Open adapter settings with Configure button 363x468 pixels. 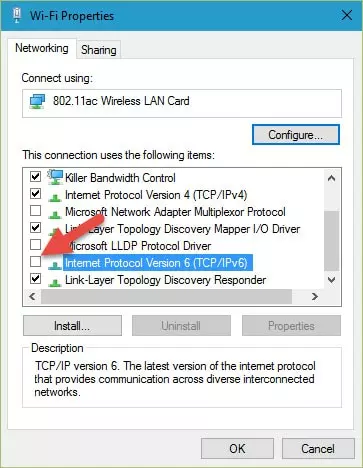click(296, 135)
